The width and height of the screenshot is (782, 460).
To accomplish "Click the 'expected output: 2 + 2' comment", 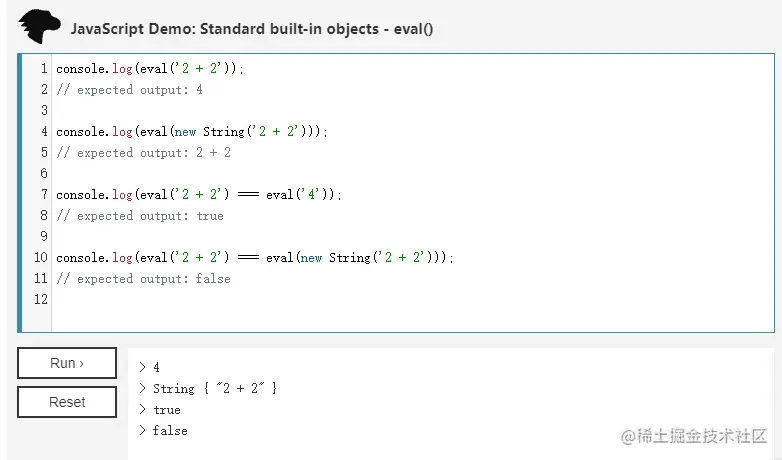I will (x=143, y=153).
